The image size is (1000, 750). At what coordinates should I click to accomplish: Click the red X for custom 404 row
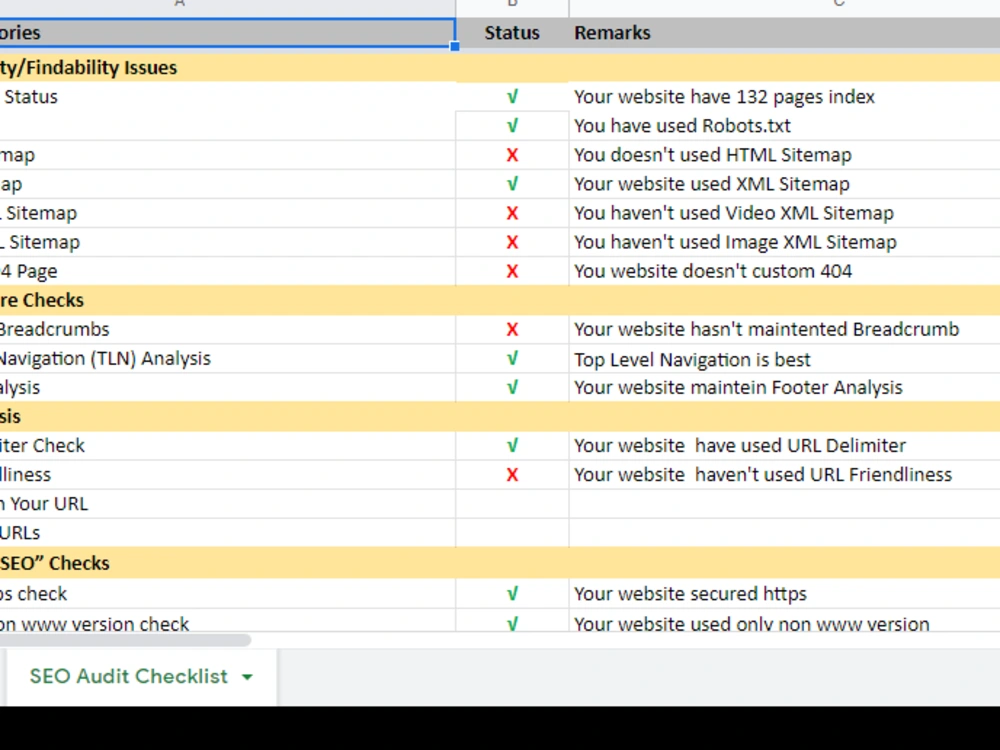[x=512, y=272]
